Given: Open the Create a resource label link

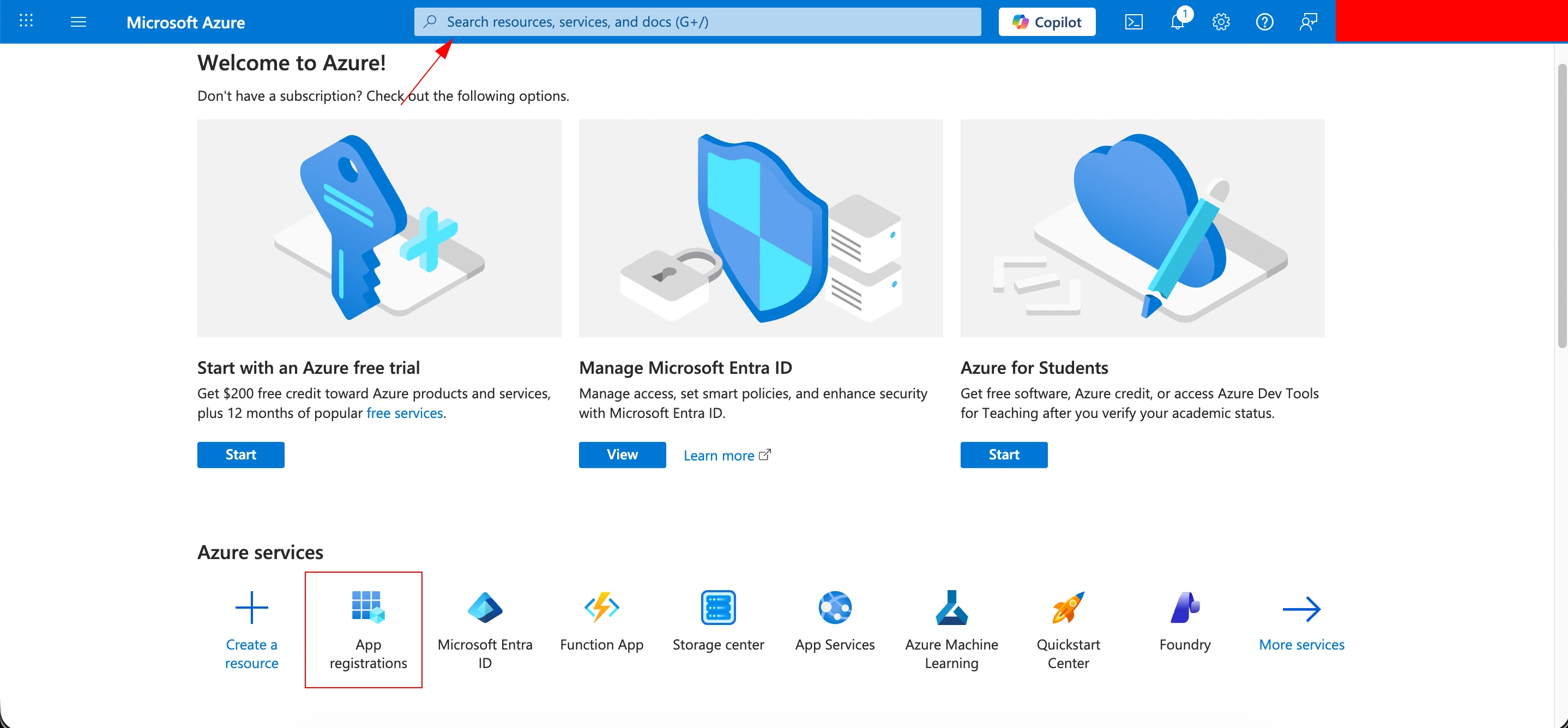Looking at the screenshot, I should tap(252, 654).
